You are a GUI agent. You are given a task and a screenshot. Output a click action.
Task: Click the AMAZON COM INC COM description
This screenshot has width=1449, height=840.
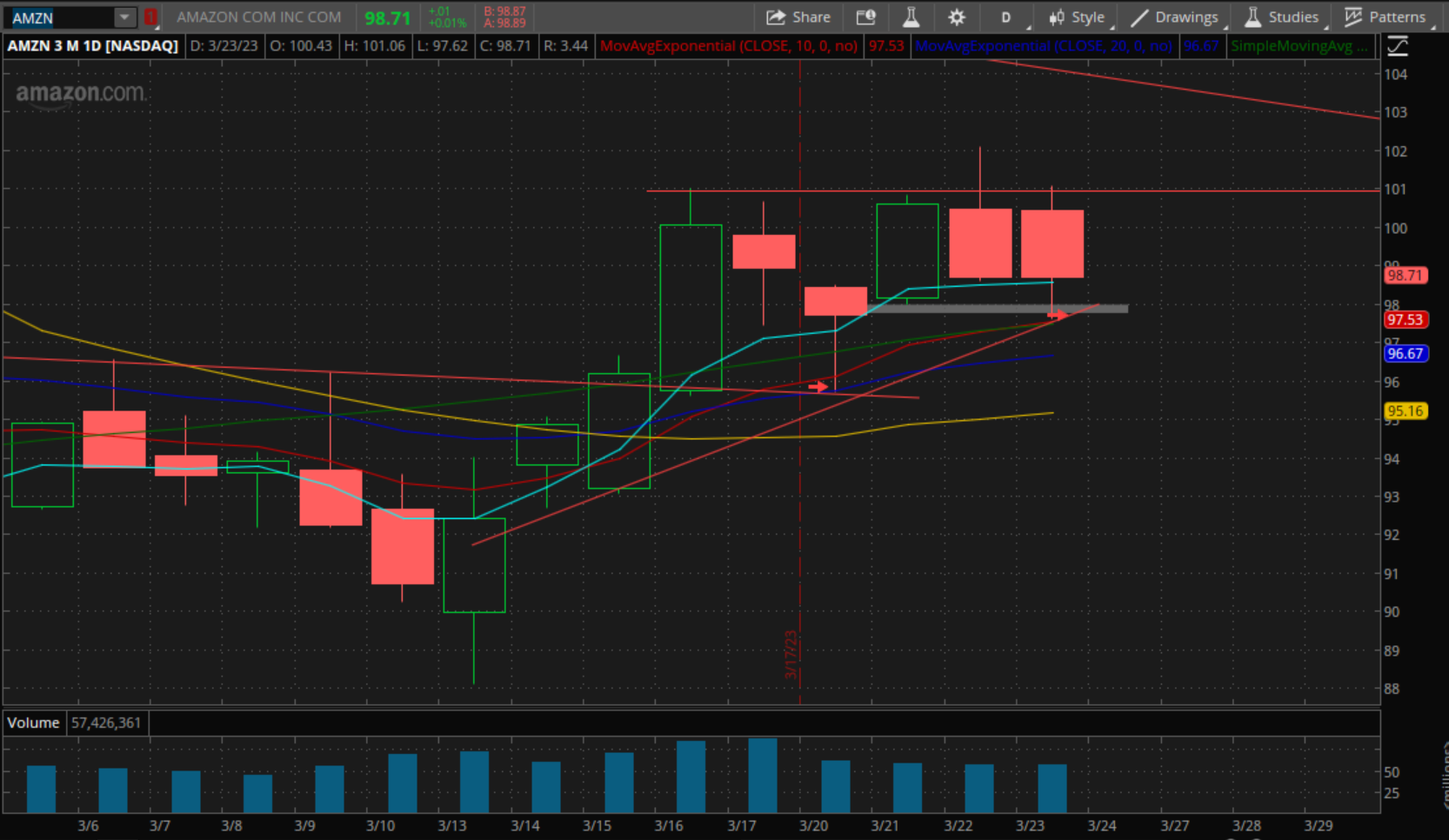pos(259,17)
